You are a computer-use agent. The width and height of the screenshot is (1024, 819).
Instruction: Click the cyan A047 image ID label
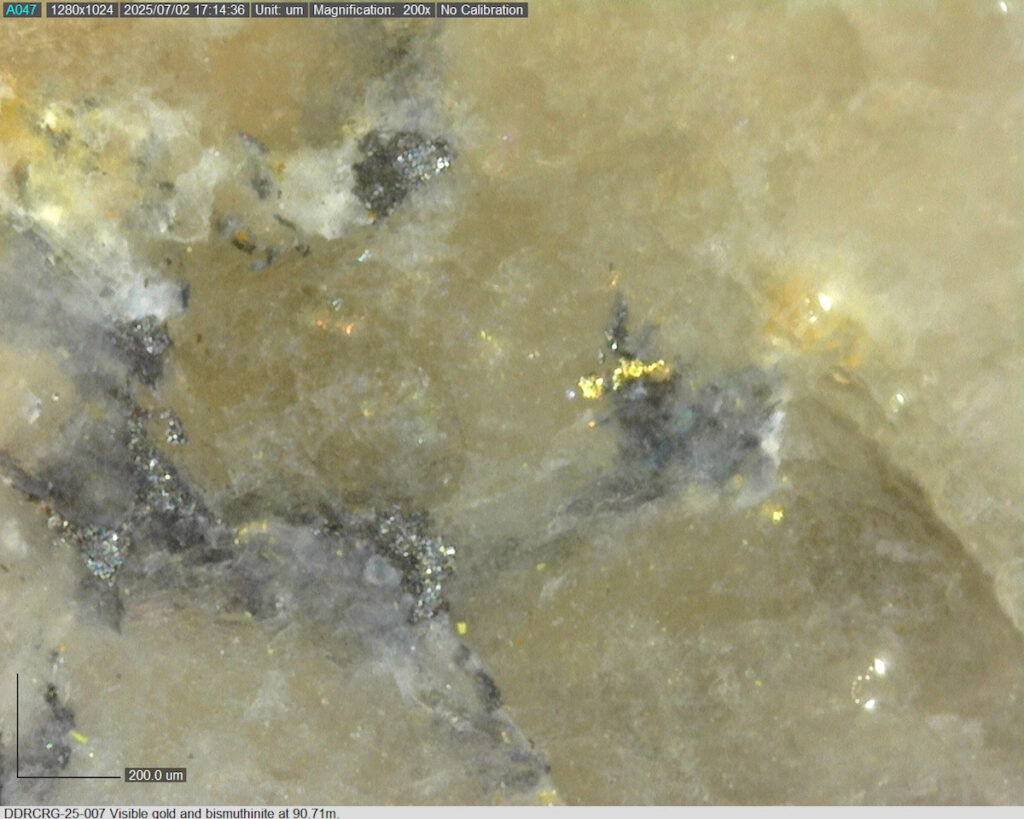21,10
